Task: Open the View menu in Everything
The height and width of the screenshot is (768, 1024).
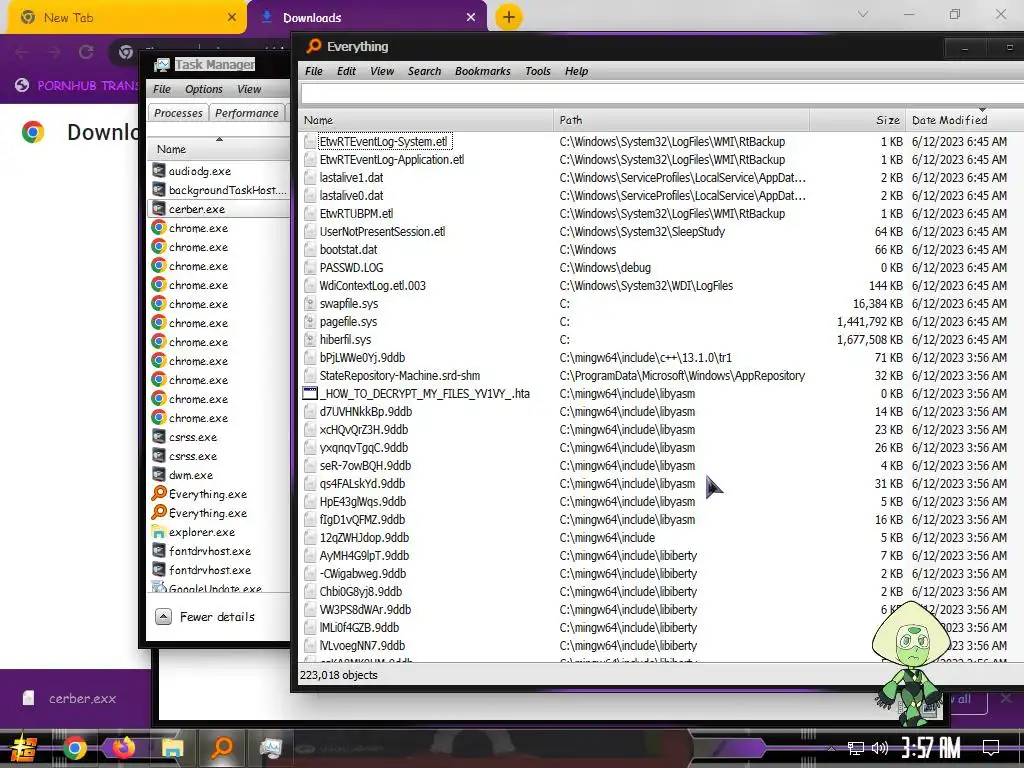Action: [x=382, y=71]
